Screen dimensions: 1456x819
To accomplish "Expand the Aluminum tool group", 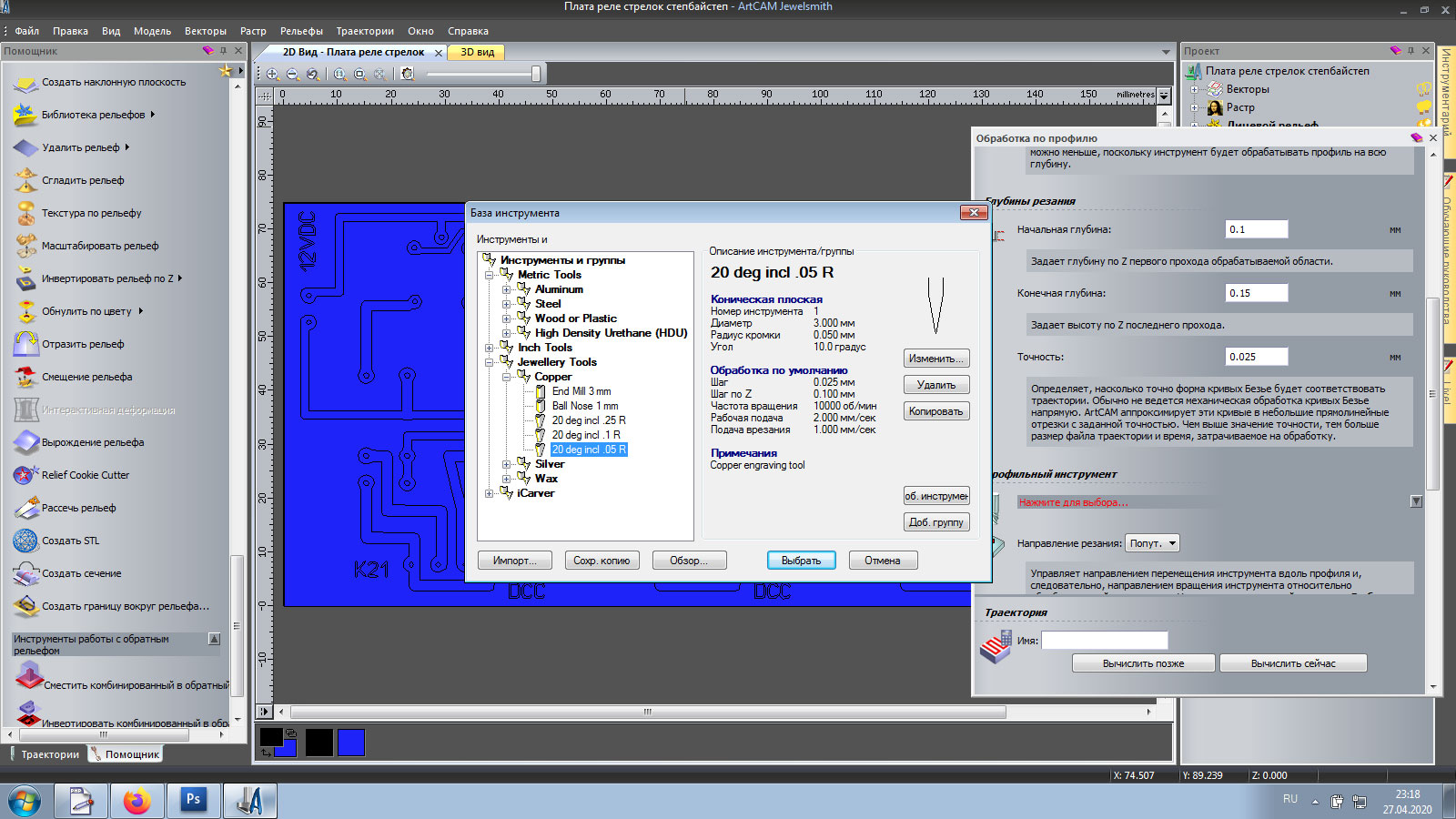I will 507,289.
